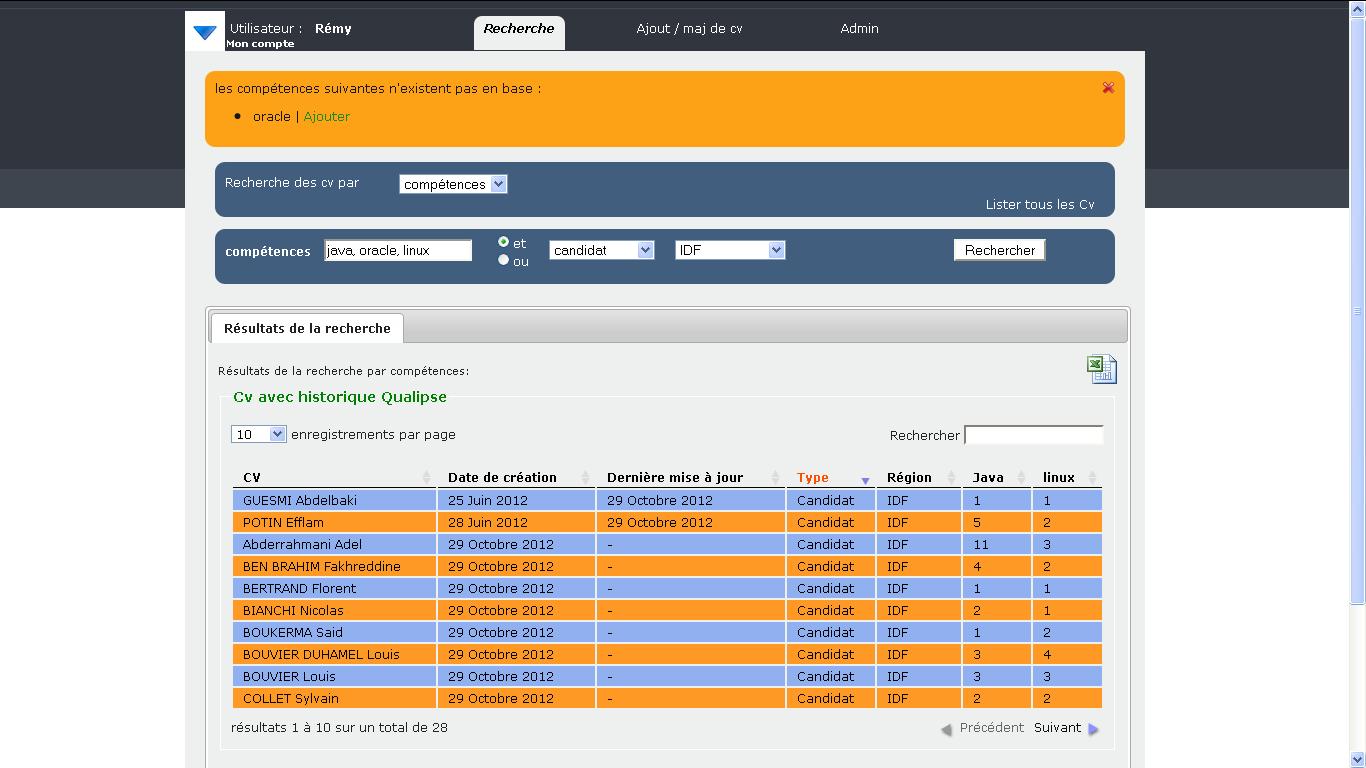The image size is (1366, 768).
Task: Click the Suivant next-page arrow
Action: coord(1093,729)
